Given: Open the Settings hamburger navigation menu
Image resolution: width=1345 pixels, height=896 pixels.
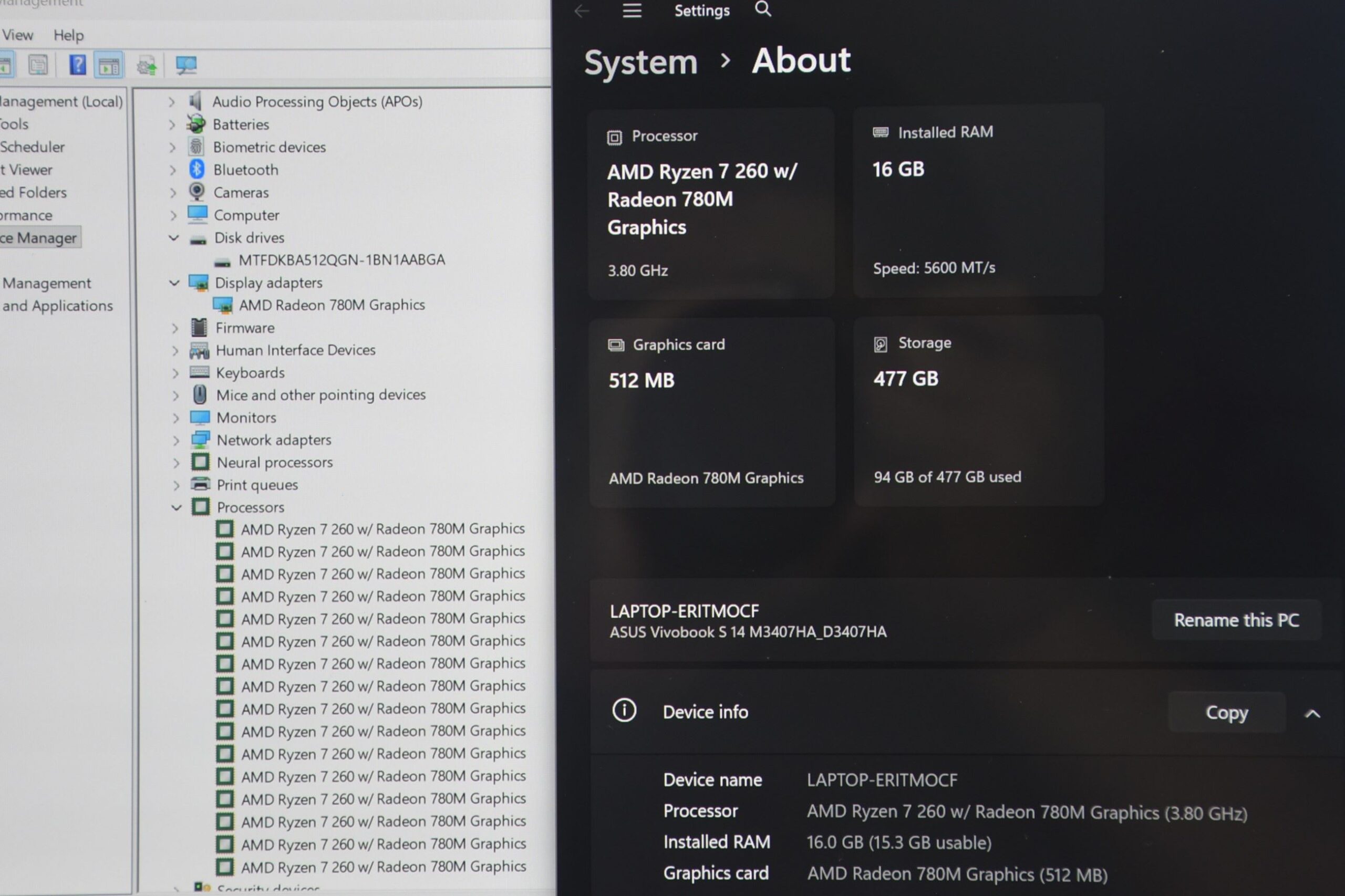Looking at the screenshot, I should [632, 11].
